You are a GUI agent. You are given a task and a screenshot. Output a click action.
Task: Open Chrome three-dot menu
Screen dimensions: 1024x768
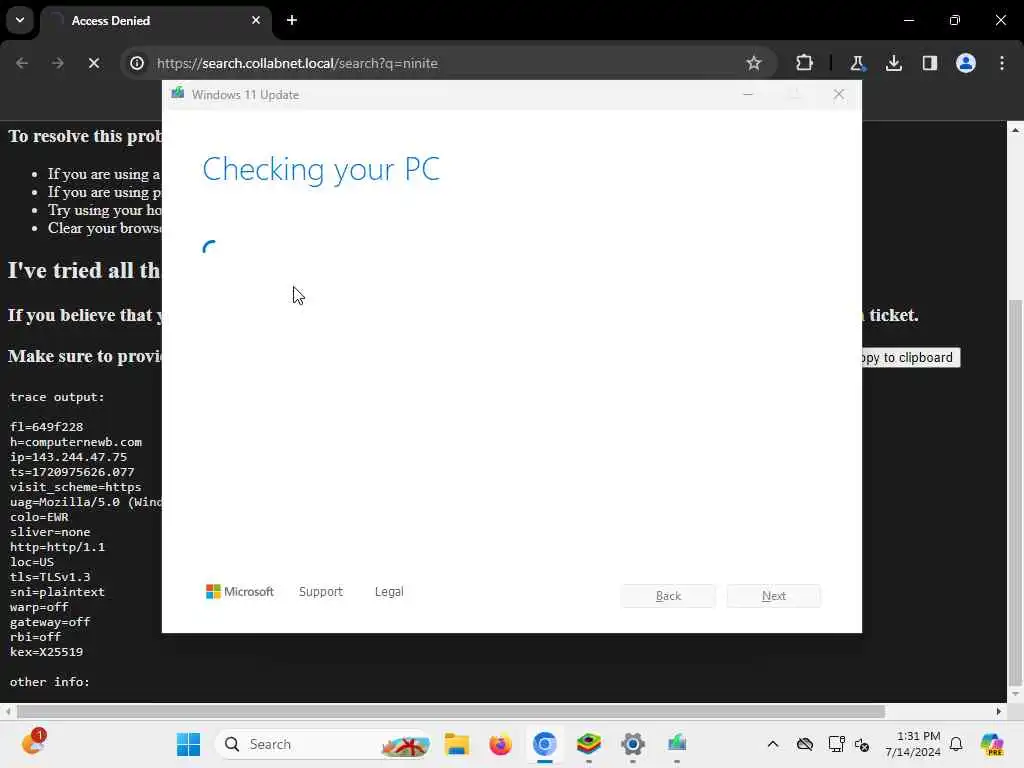pos(1002,63)
